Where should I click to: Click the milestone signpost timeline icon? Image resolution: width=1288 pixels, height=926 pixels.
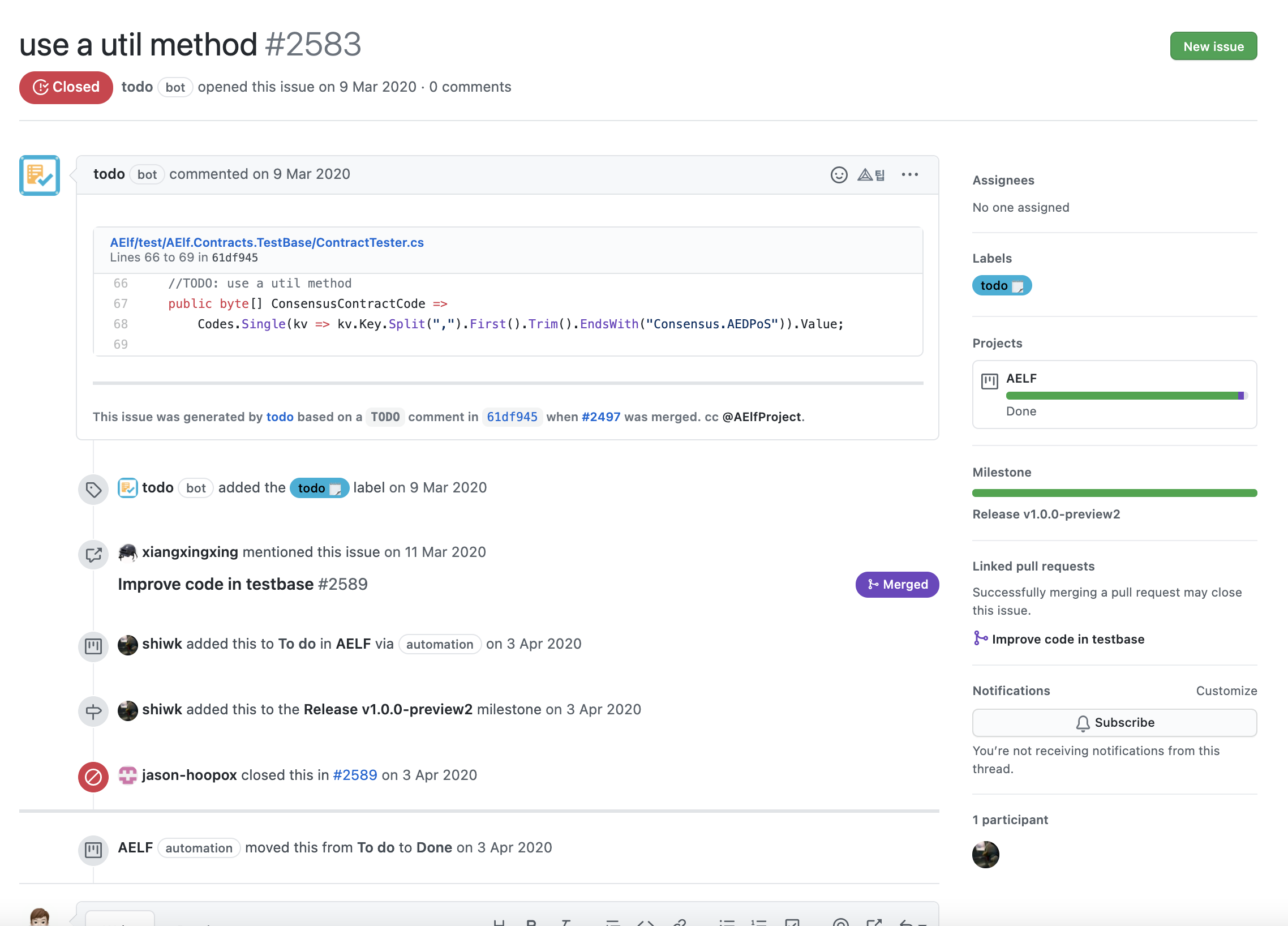tap(93, 711)
